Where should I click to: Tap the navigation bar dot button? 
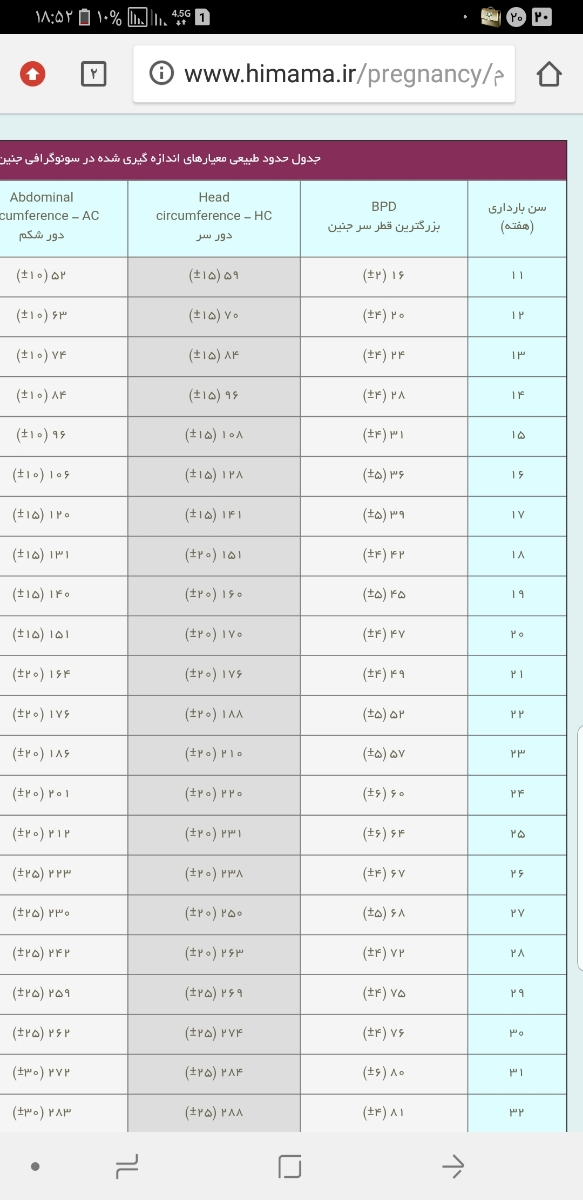tap(35, 1166)
